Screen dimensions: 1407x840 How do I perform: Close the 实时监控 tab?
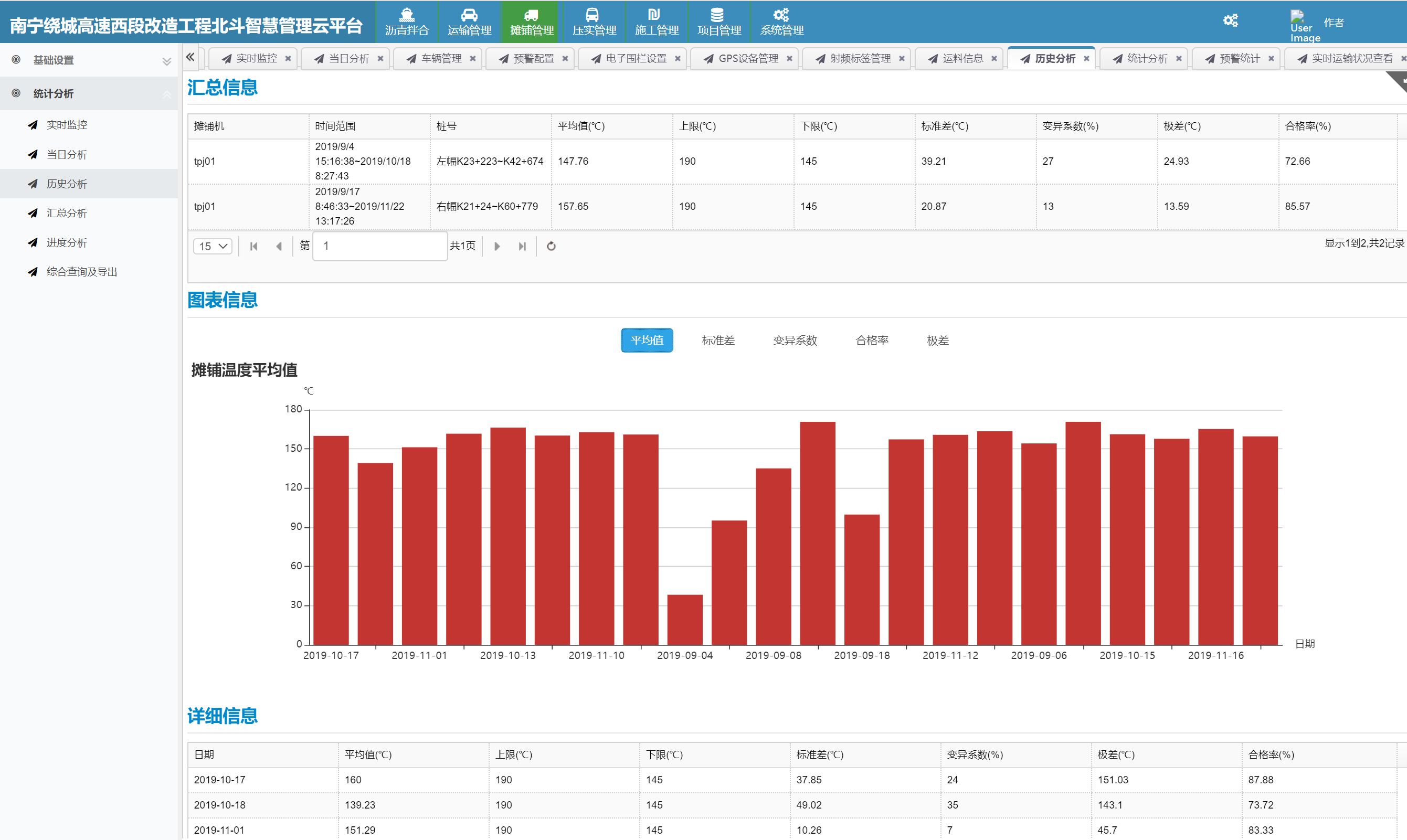[x=288, y=58]
